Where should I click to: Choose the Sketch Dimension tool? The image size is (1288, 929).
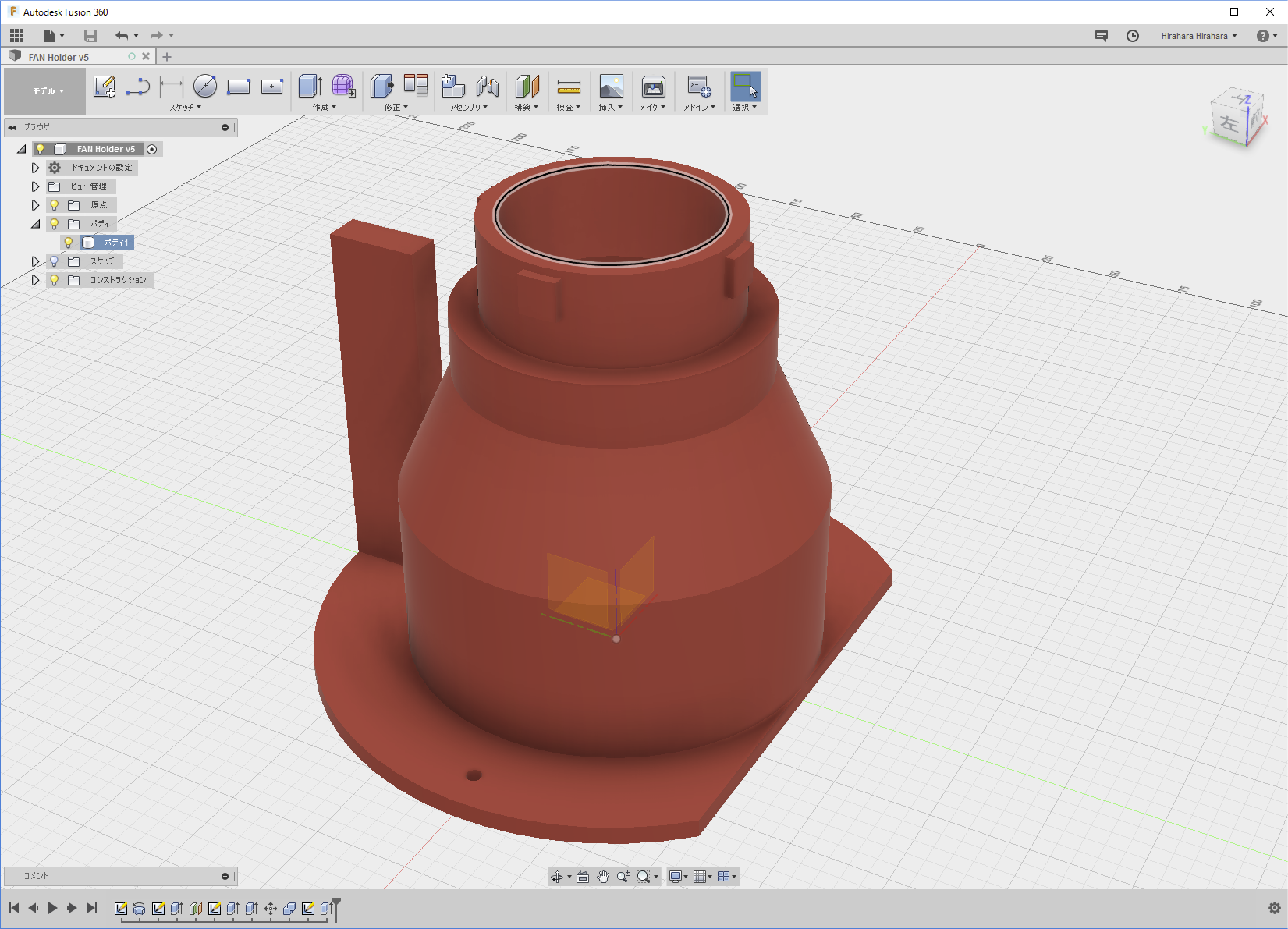(171, 87)
